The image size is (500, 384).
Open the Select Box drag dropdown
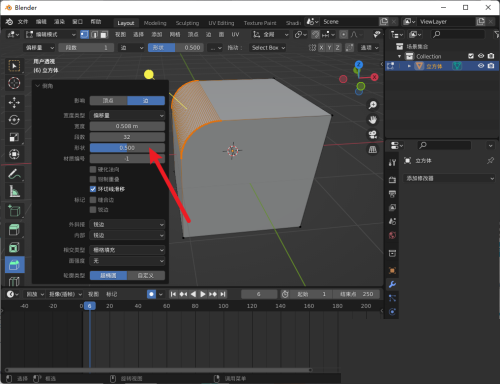(268, 48)
